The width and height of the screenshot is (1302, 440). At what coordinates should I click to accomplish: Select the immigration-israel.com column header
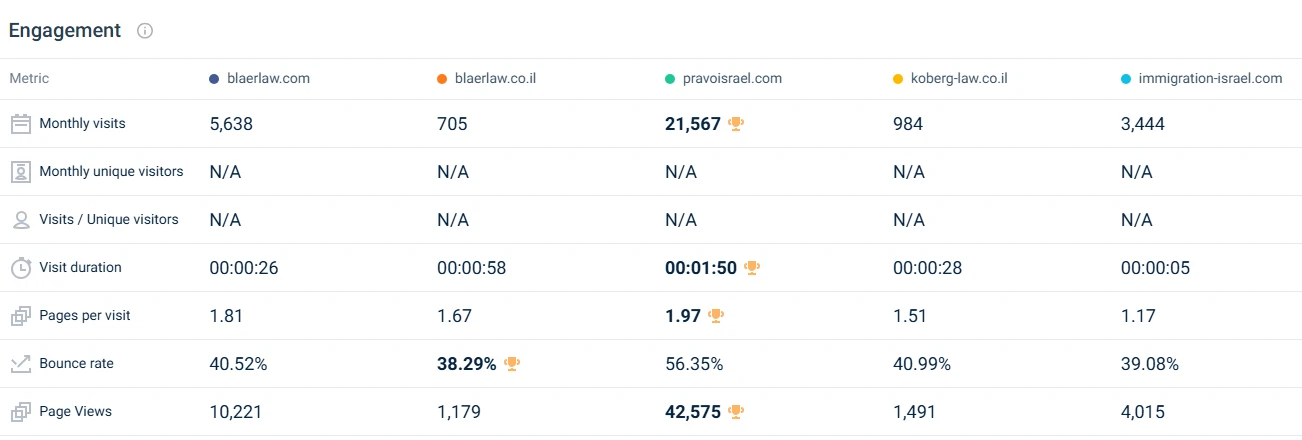coord(1210,79)
